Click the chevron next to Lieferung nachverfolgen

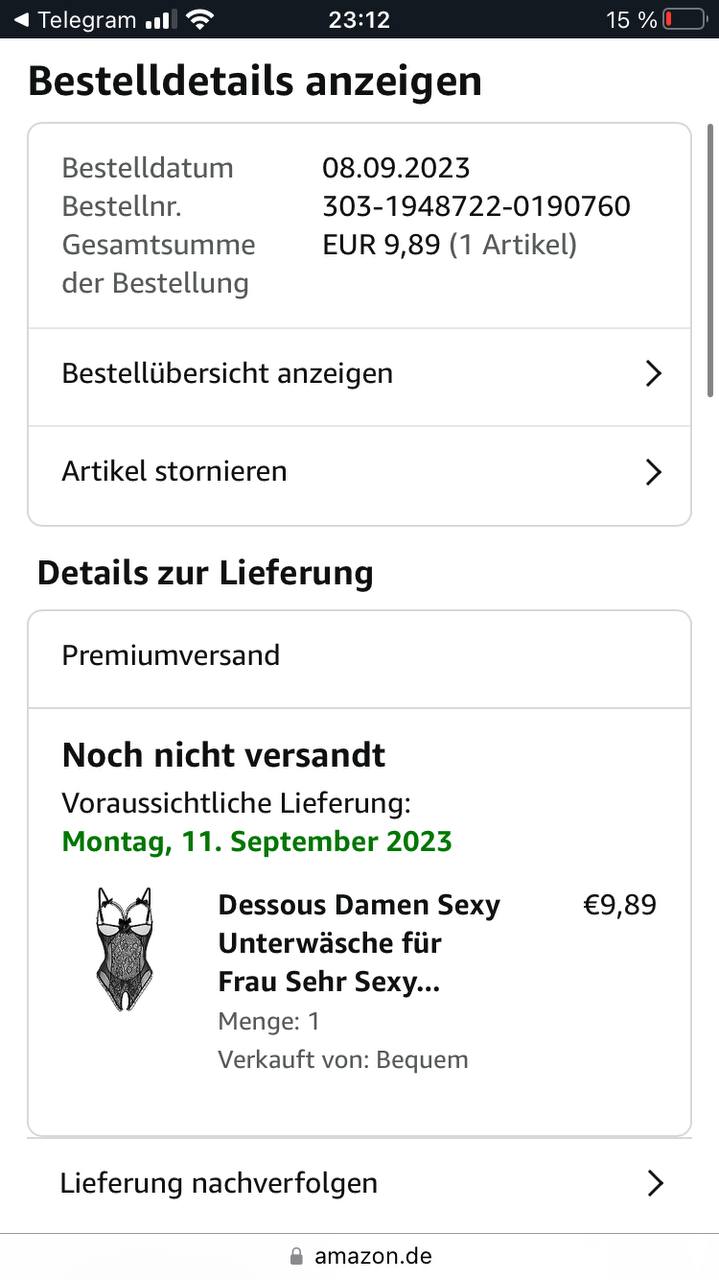pyautogui.click(x=654, y=1184)
